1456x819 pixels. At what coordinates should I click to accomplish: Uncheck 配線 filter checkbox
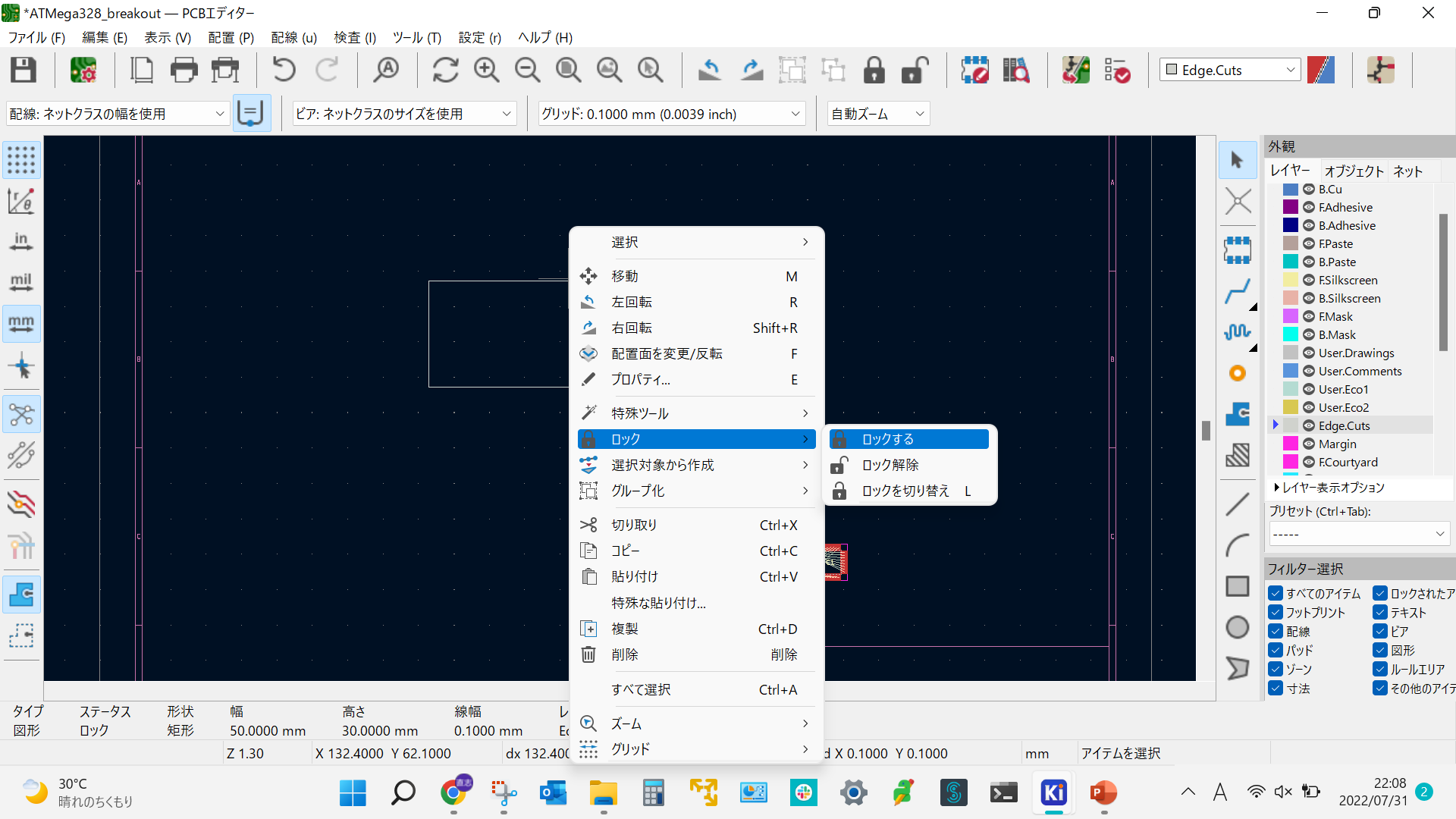click(1276, 632)
